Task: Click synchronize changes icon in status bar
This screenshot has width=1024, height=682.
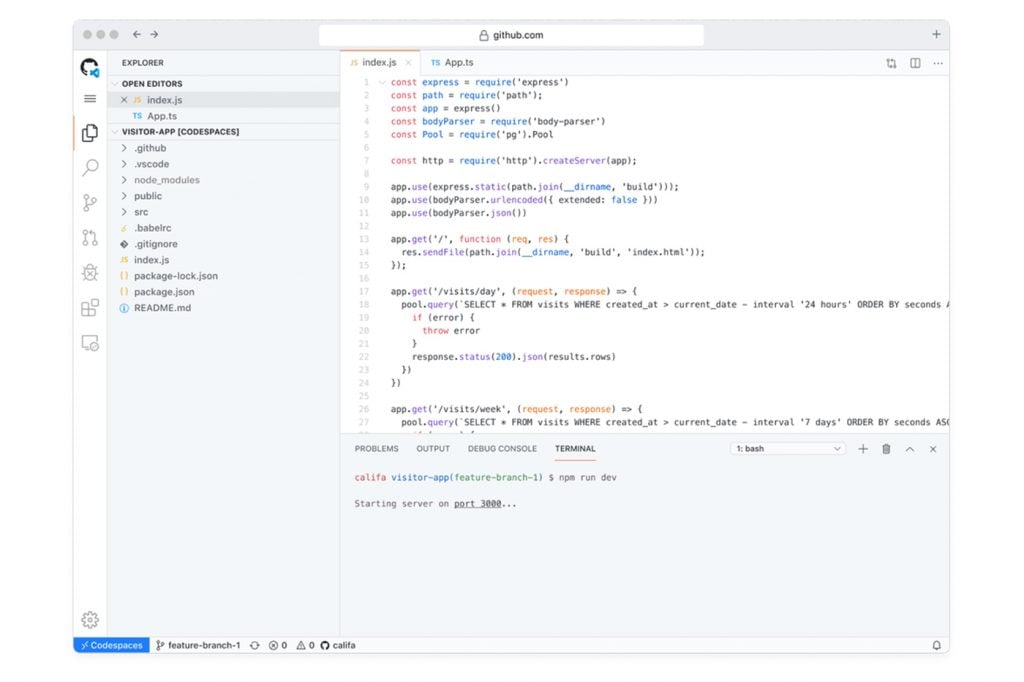Action: coord(255,645)
